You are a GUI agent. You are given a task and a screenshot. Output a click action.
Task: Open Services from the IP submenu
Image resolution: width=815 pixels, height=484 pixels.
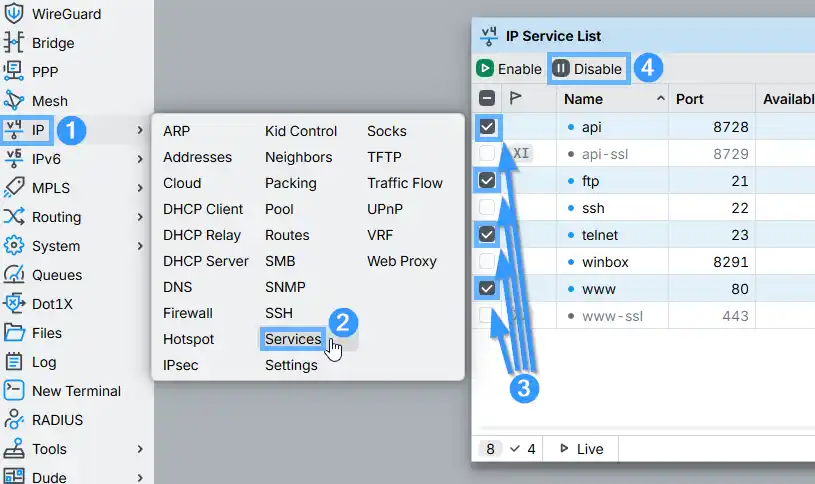[293, 339]
